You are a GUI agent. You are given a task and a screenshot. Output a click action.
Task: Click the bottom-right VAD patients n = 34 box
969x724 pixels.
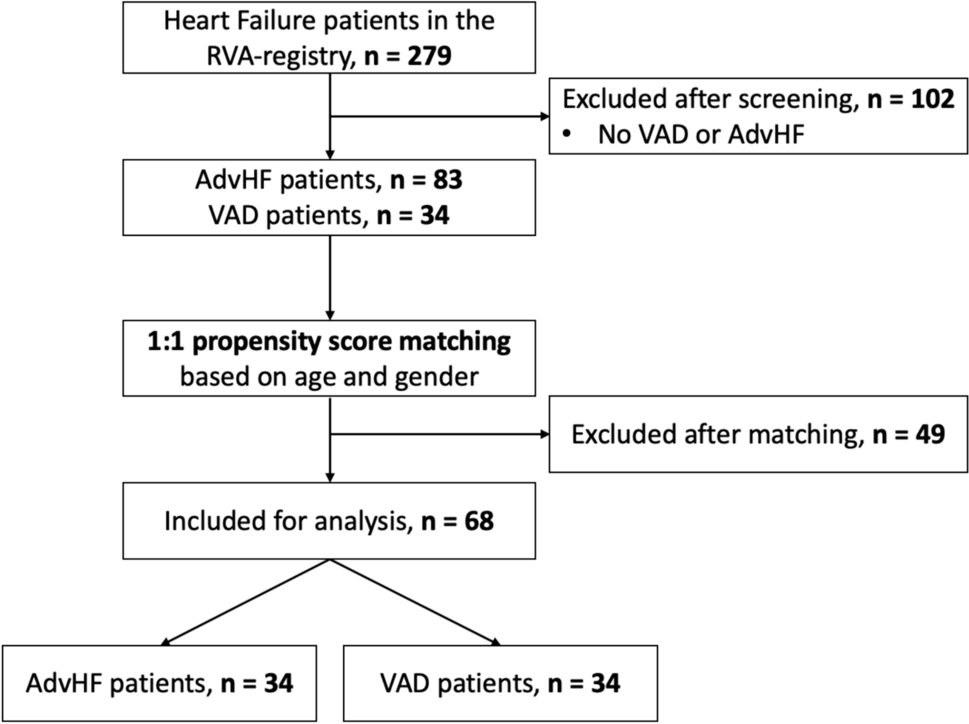pos(500,682)
